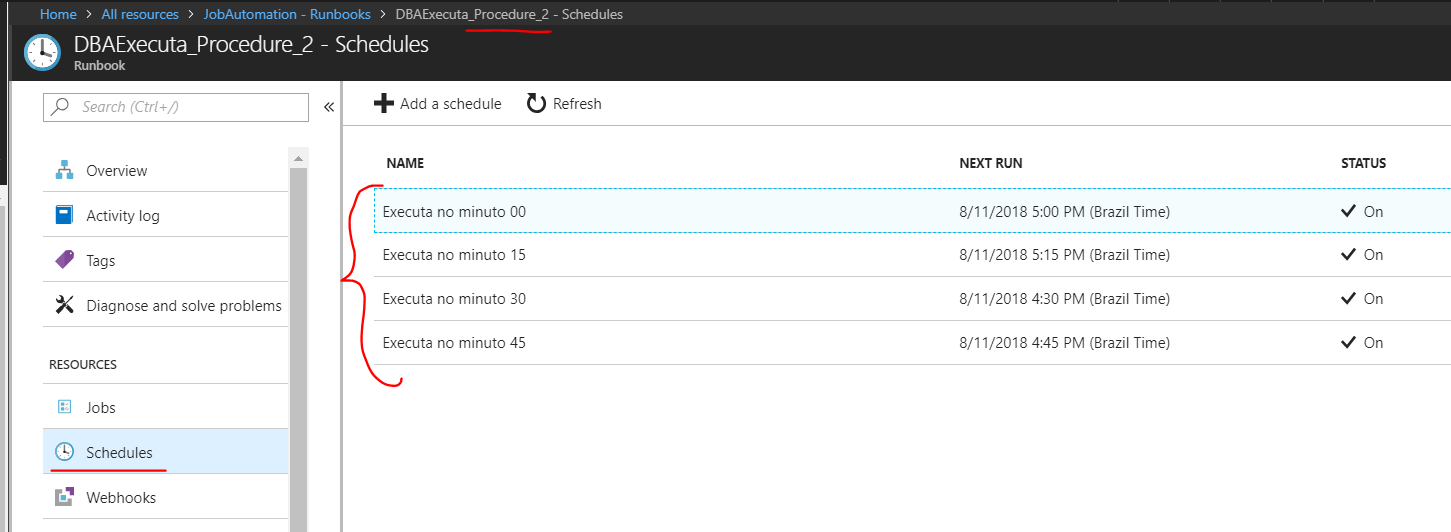Click the Jobs icon under Resources
Screen dimensions: 1451x532
[x=64, y=407]
